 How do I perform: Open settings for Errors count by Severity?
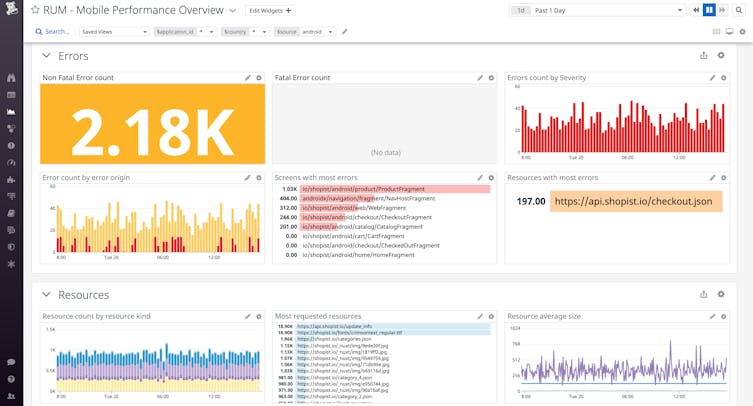click(724, 78)
